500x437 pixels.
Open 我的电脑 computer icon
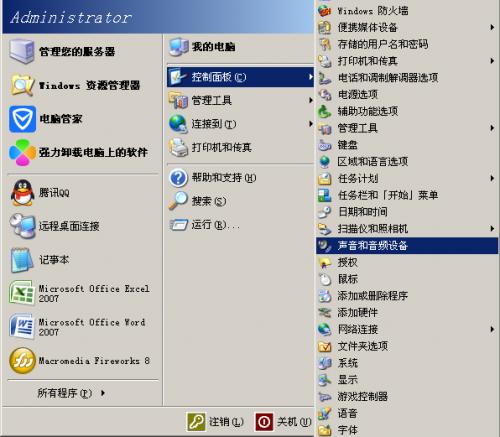179,47
